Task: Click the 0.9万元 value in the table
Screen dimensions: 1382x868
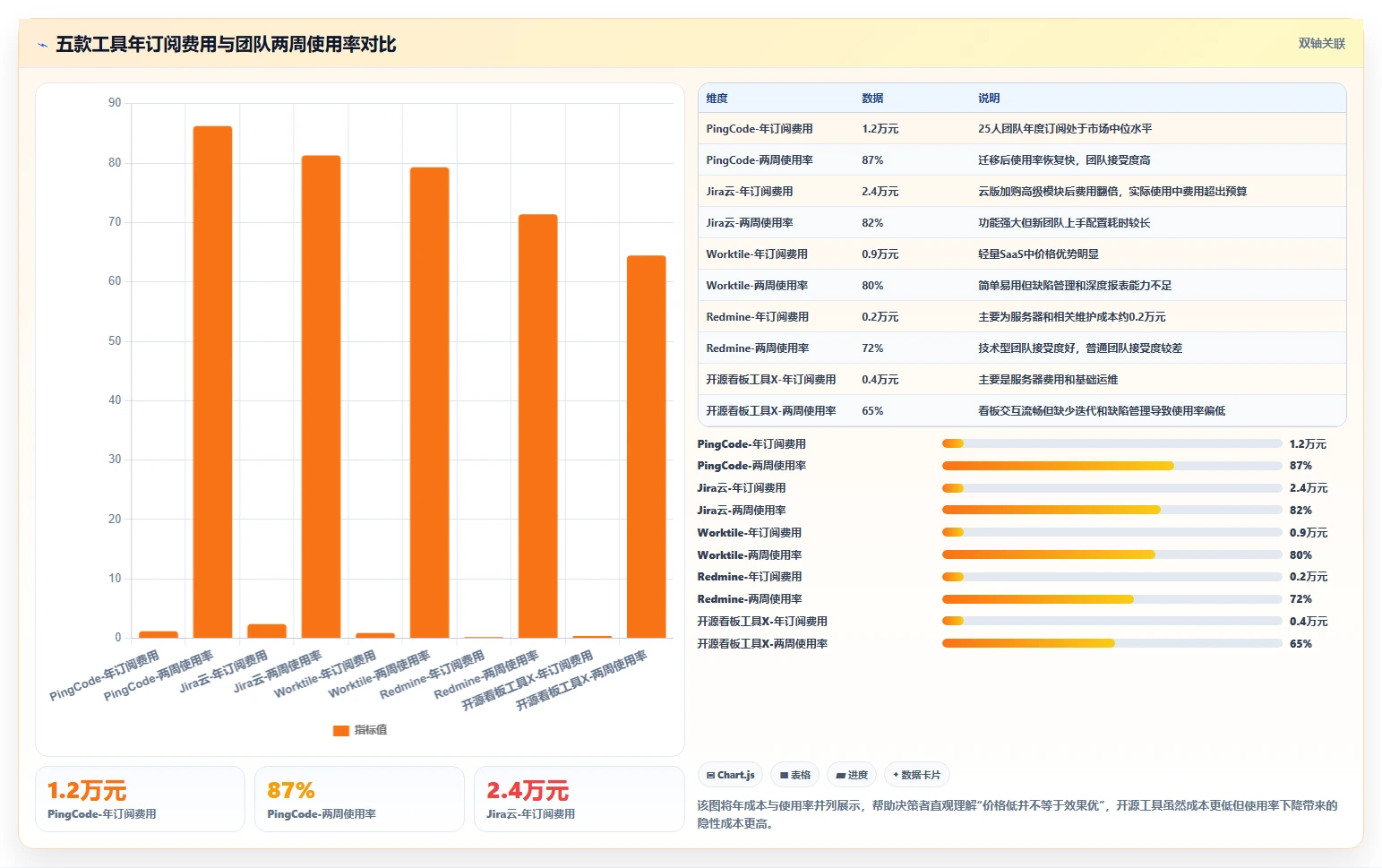Action: tap(880, 254)
